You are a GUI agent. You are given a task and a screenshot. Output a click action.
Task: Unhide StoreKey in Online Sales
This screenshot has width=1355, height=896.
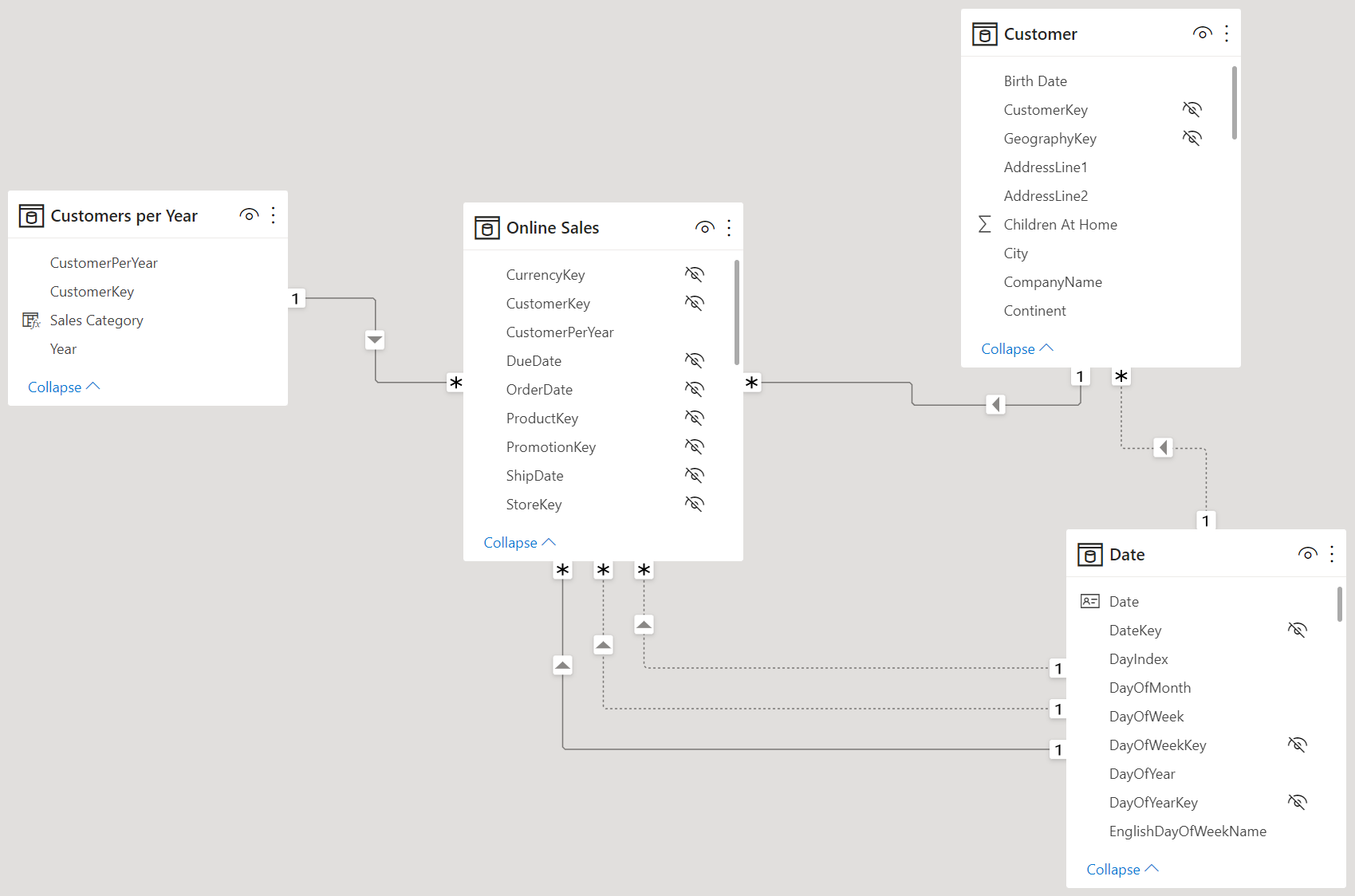(x=695, y=505)
